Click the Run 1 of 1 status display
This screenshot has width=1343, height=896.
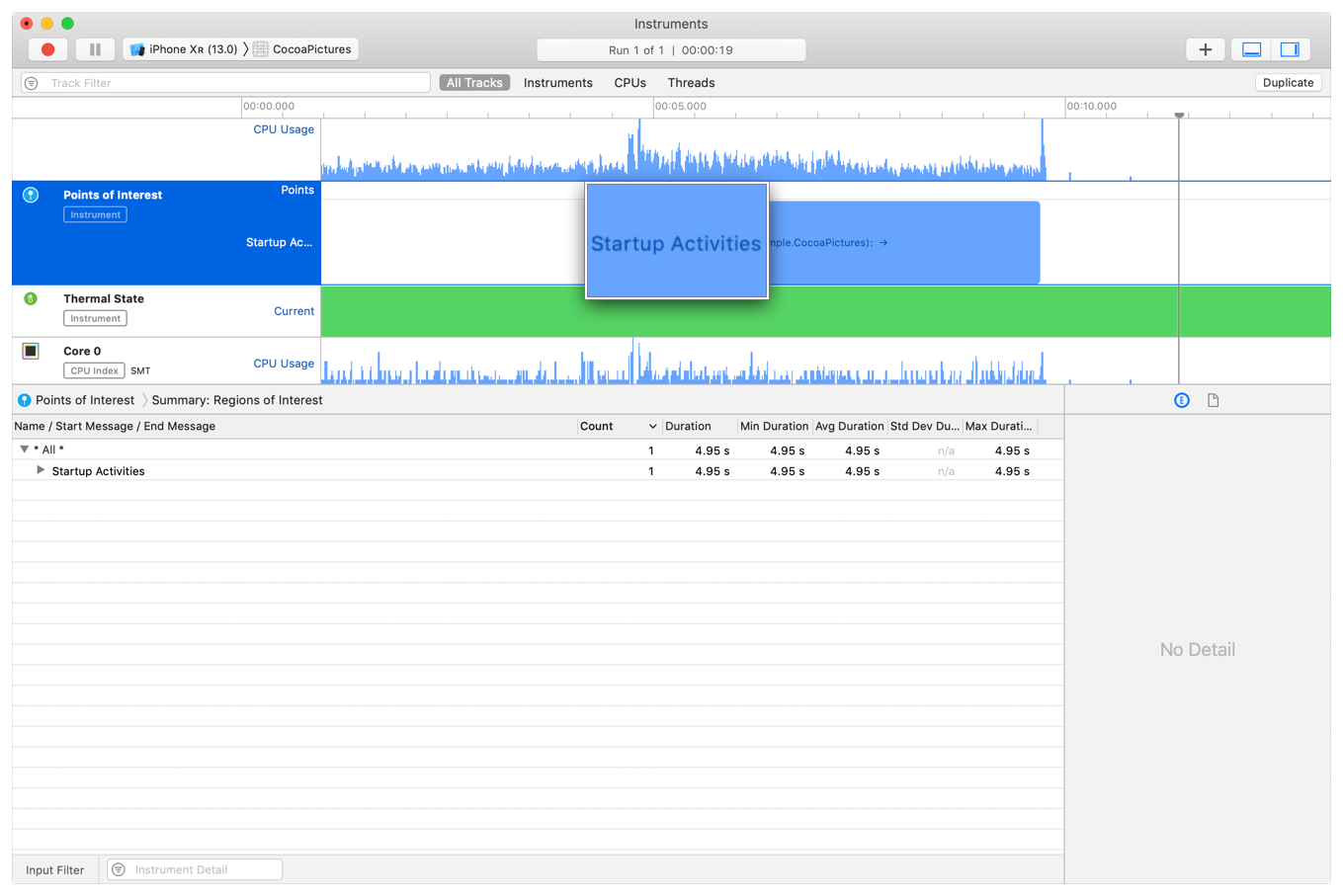tap(671, 49)
